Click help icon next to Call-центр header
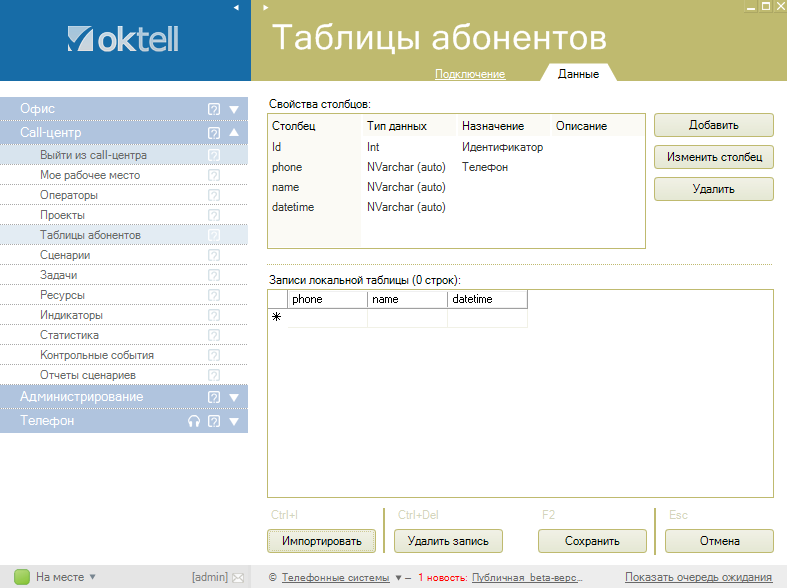This screenshot has height=588, width=787. point(213,133)
